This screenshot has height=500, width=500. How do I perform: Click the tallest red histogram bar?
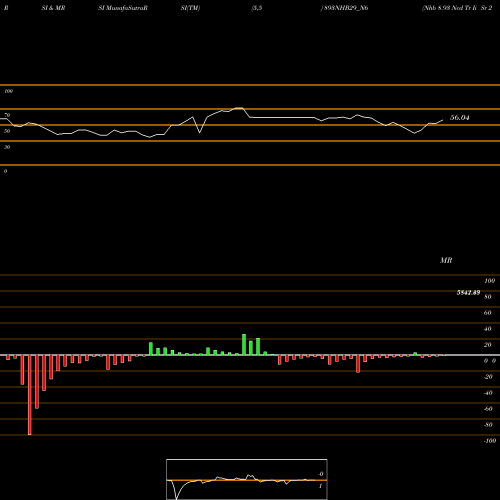(x=30, y=395)
